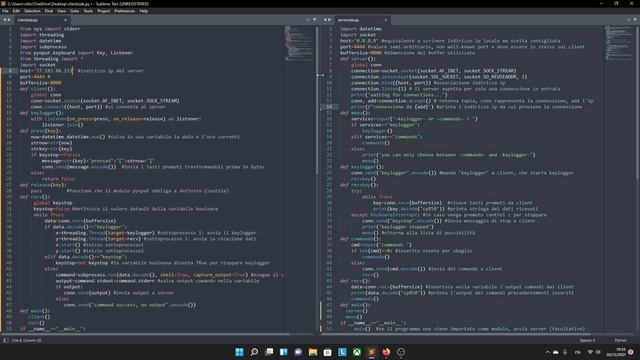
Task: Open the tab list dropdown in left pane
Action: pyautogui.click(x=314, y=20)
